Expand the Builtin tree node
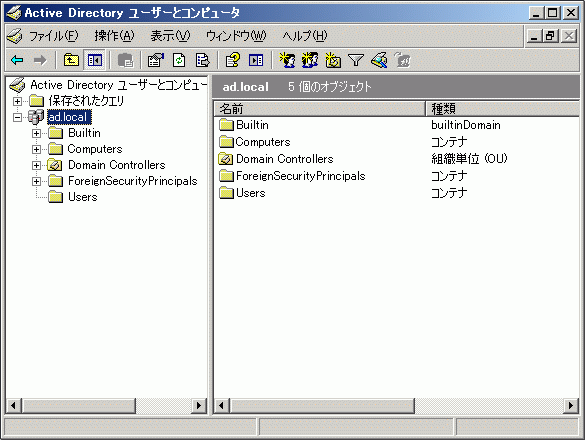The image size is (585, 440). (36, 133)
